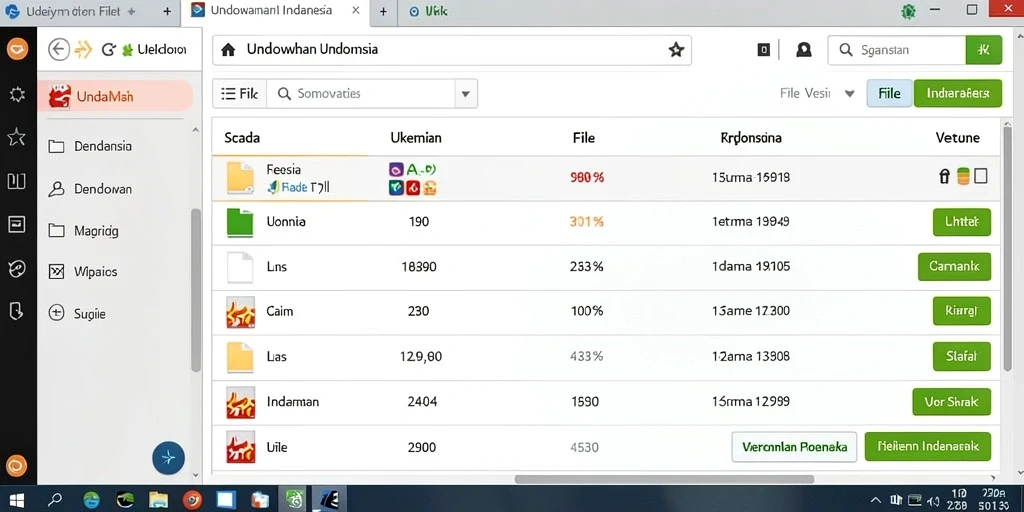Click the red app icon in Feosia row
The height and width of the screenshot is (512, 1024).
412,189
